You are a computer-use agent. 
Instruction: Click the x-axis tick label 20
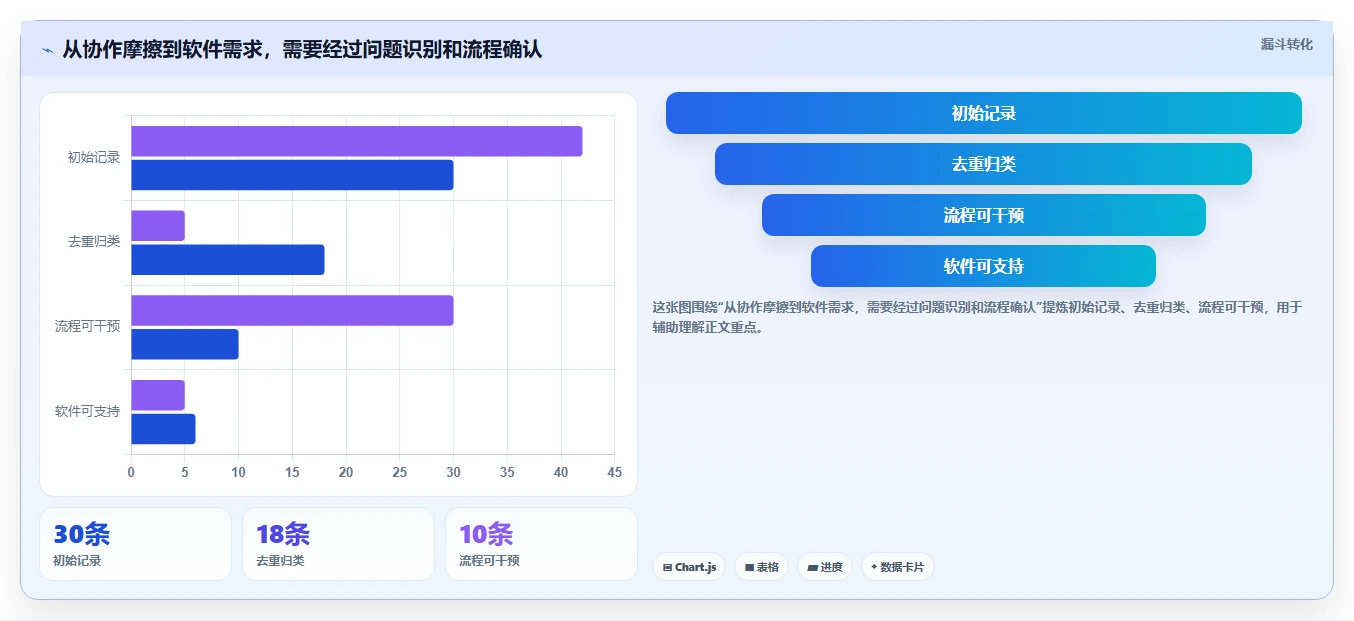click(x=346, y=472)
